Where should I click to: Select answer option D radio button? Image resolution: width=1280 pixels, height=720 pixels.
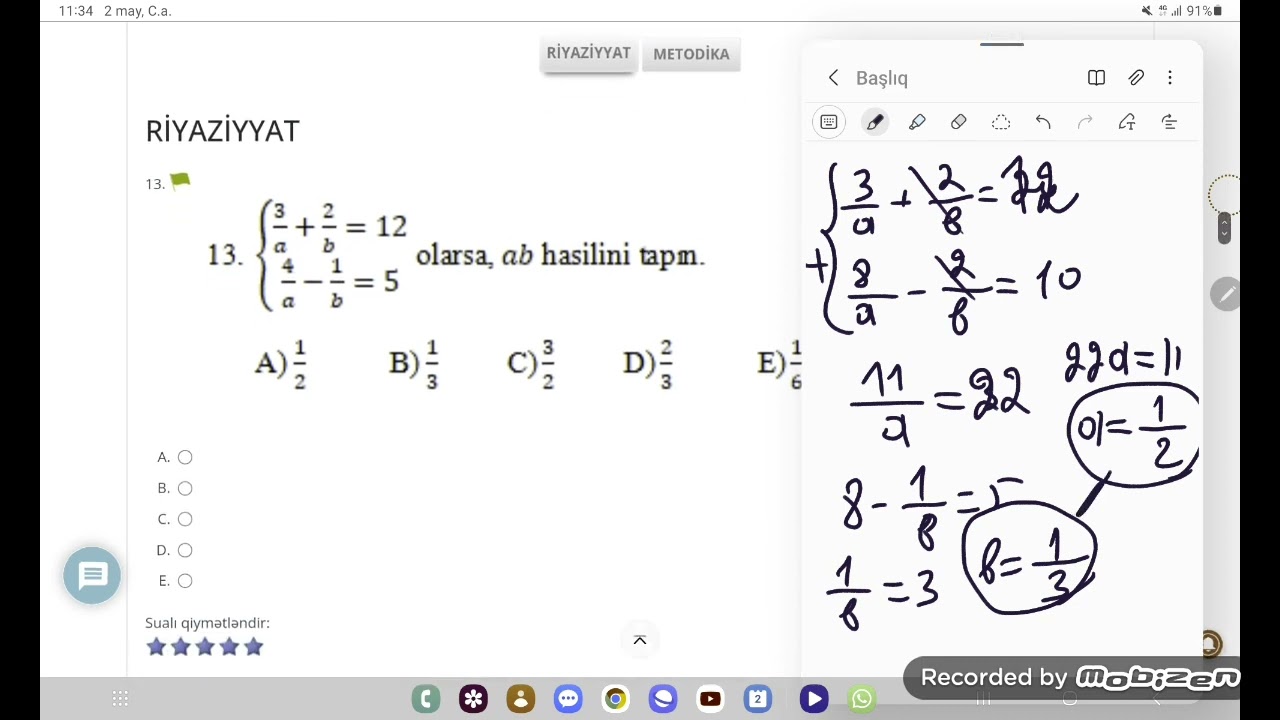coord(185,550)
